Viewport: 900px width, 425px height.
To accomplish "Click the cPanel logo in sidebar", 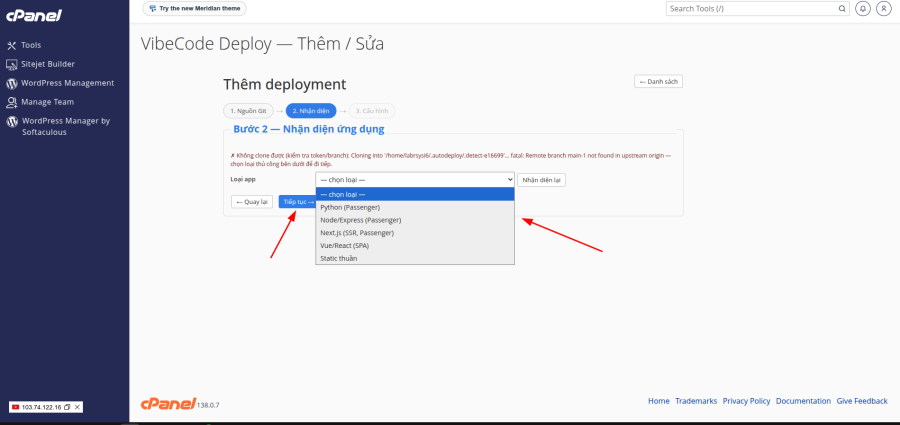I will tap(34, 15).
